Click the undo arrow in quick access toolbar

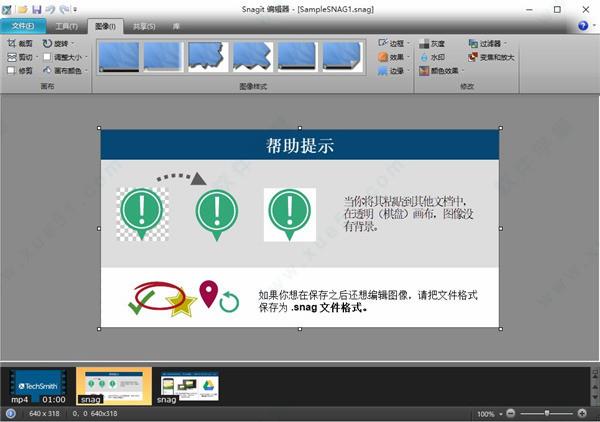(x=51, y=8)
